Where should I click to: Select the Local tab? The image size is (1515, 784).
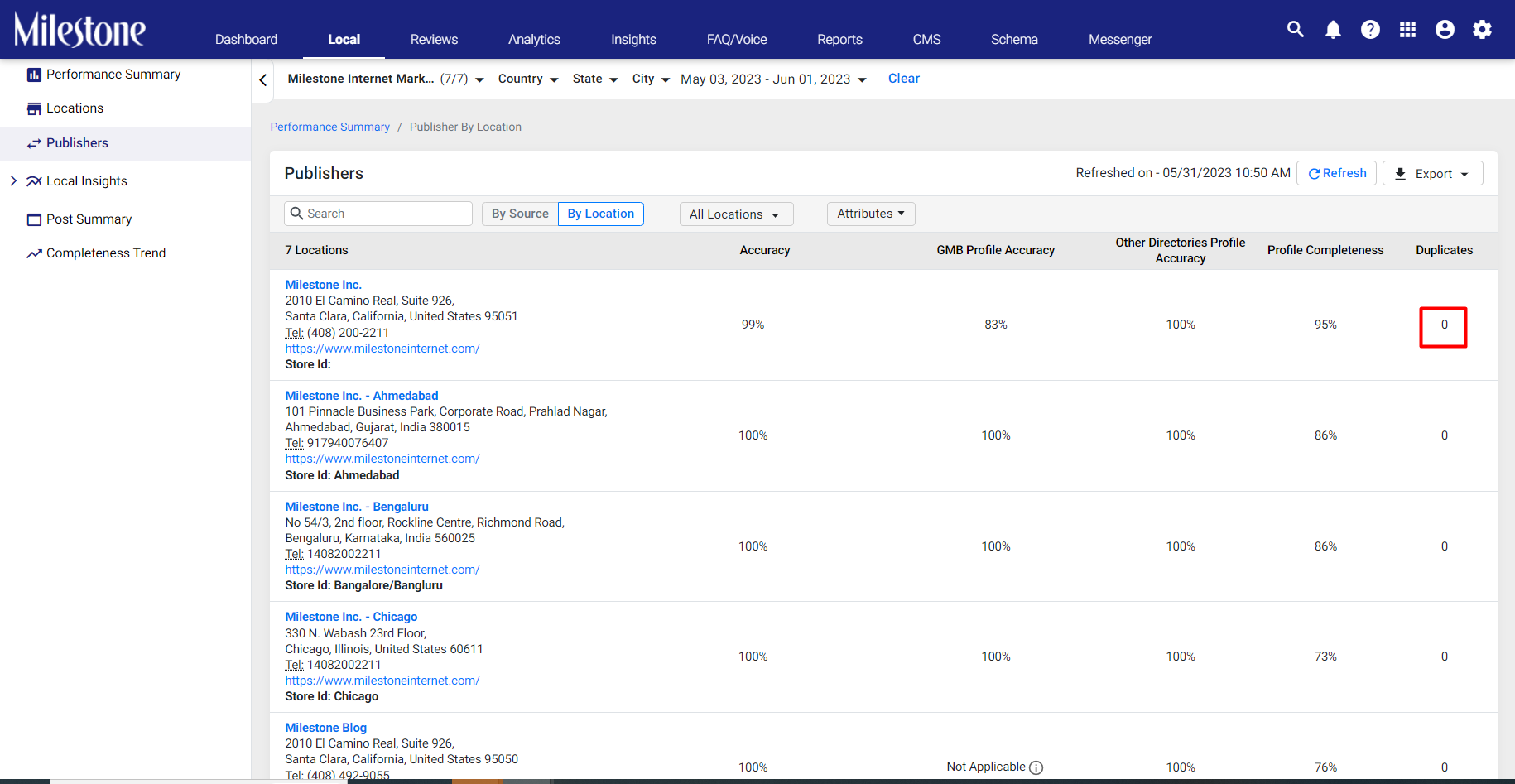click(344, 39)
